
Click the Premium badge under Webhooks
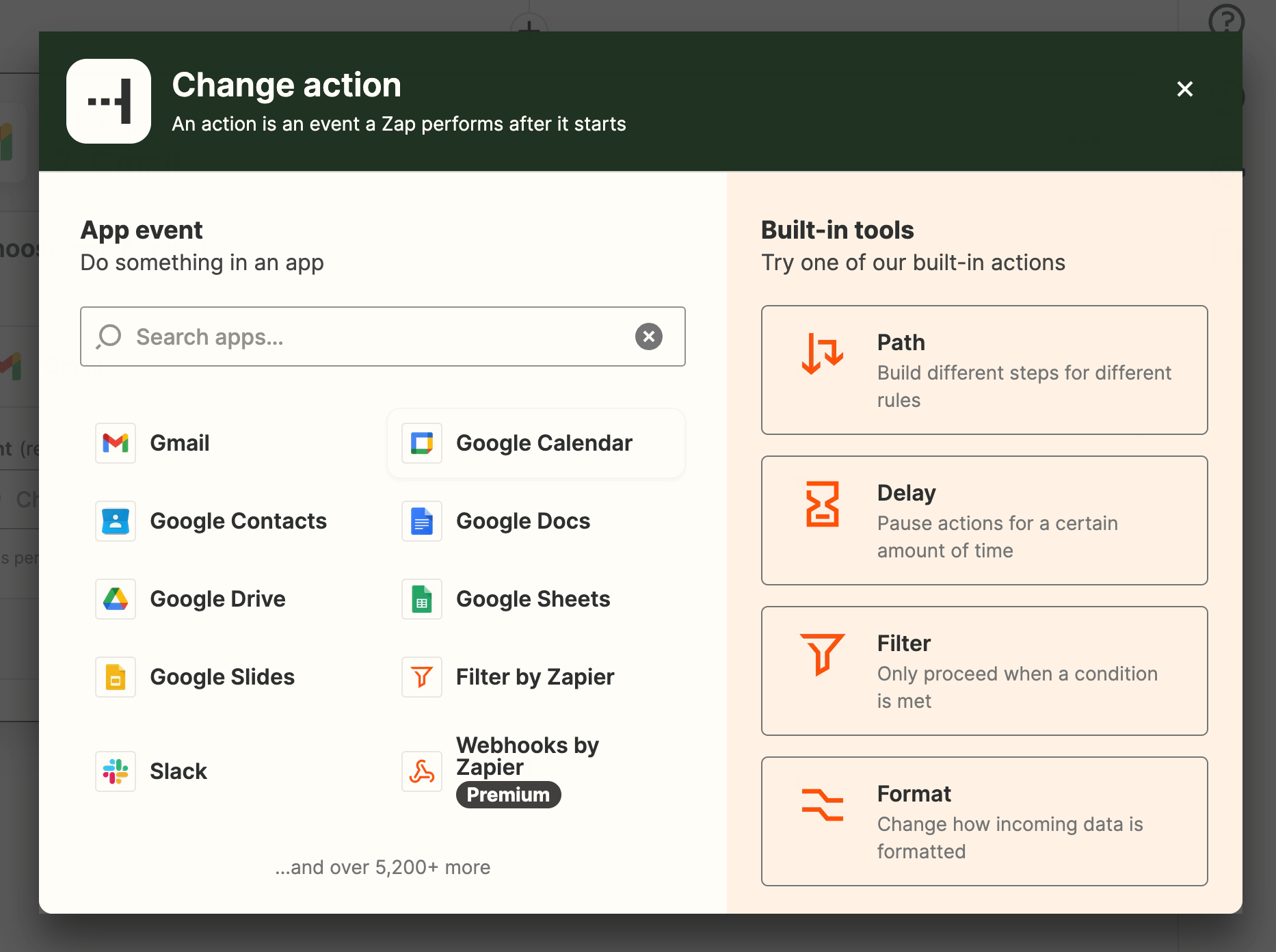click(508, 795)
